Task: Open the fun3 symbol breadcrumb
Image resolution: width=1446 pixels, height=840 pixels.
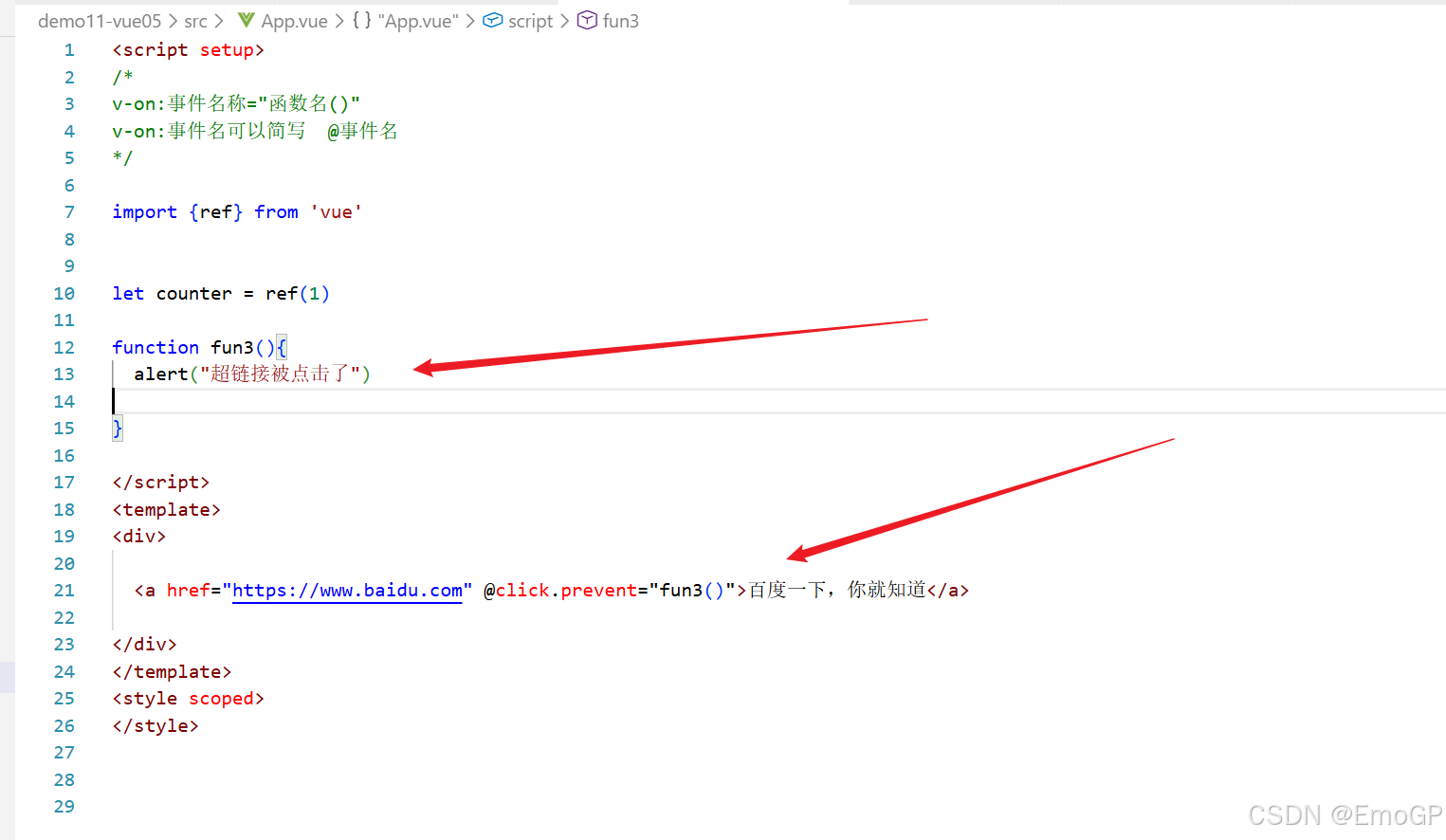Action: [x=621, y=21]
